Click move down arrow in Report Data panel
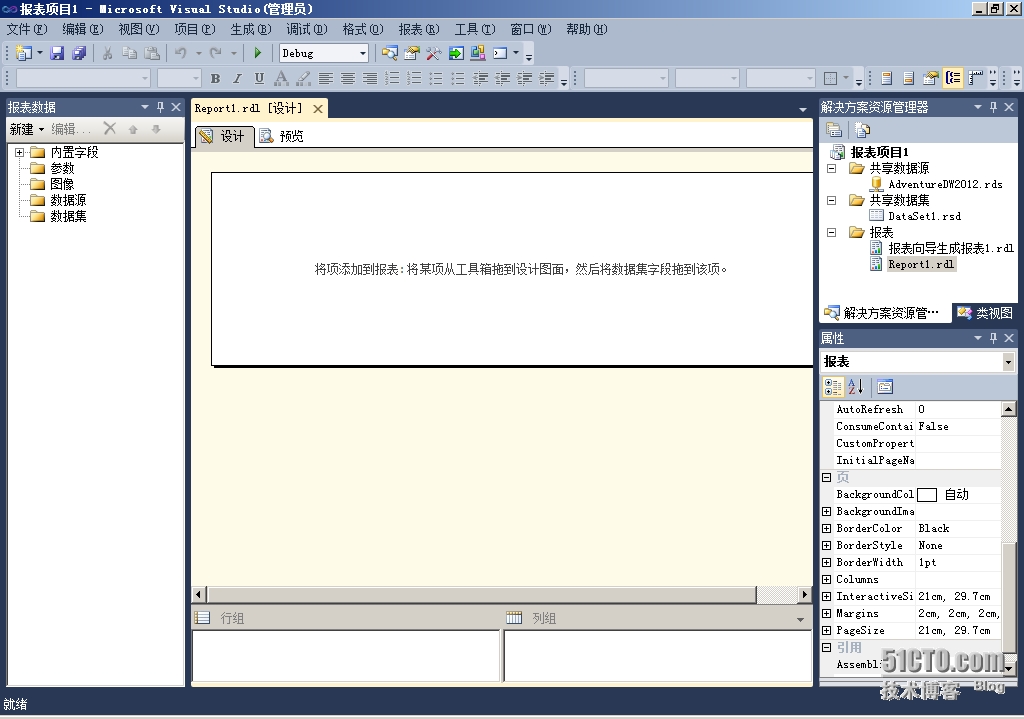The width and height of the screenshot is (1024, 719). tap(156, 129)
